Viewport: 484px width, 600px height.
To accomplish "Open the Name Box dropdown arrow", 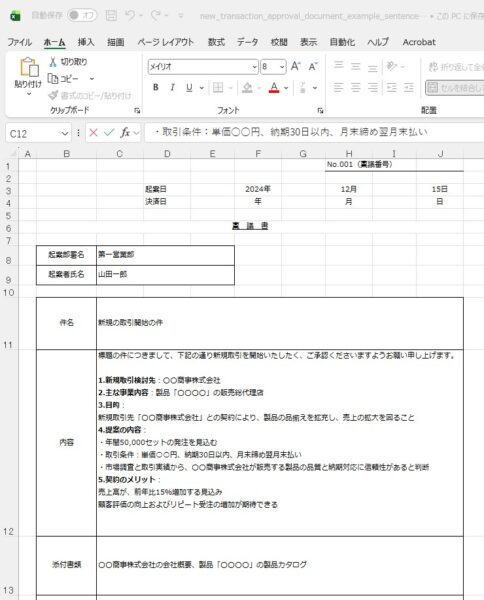I will [x=65, y=134].
